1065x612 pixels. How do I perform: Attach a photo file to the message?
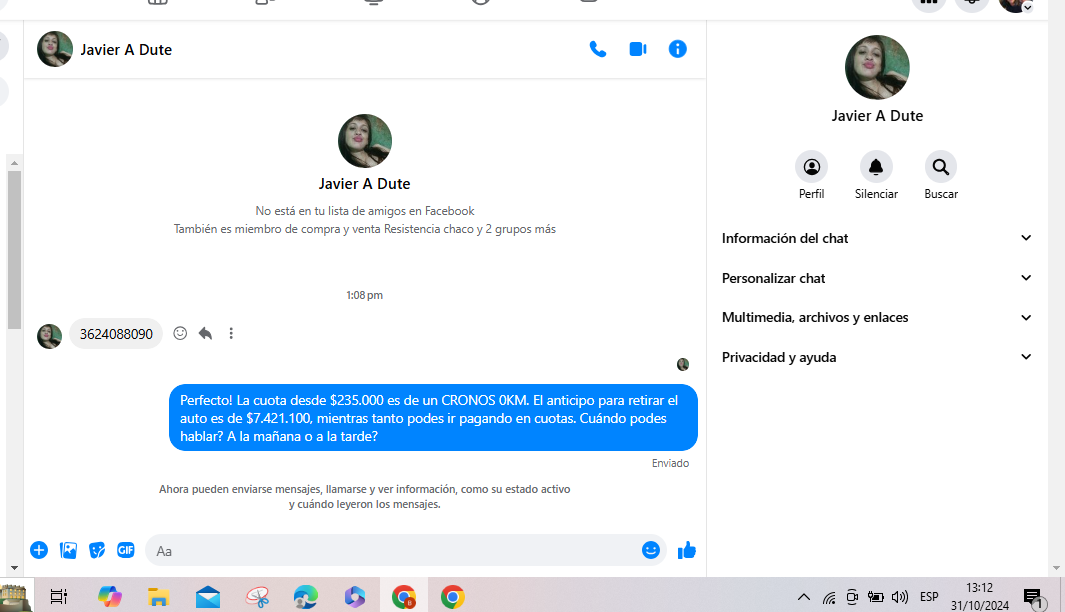pos(68,550)
